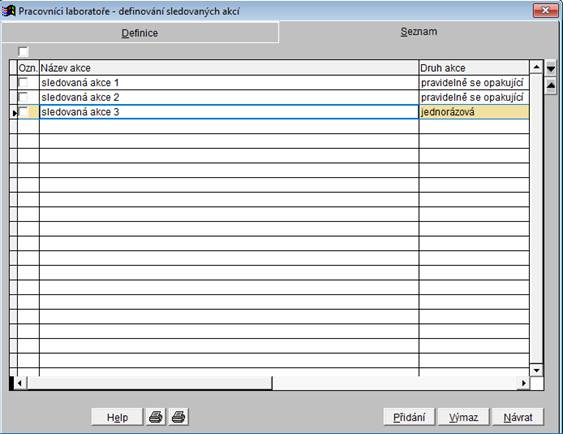This screenshot has height=434, width=563.
Task: Click the large up arrow beside the grid
Action: pyautogui.click(x=550, y=86)
